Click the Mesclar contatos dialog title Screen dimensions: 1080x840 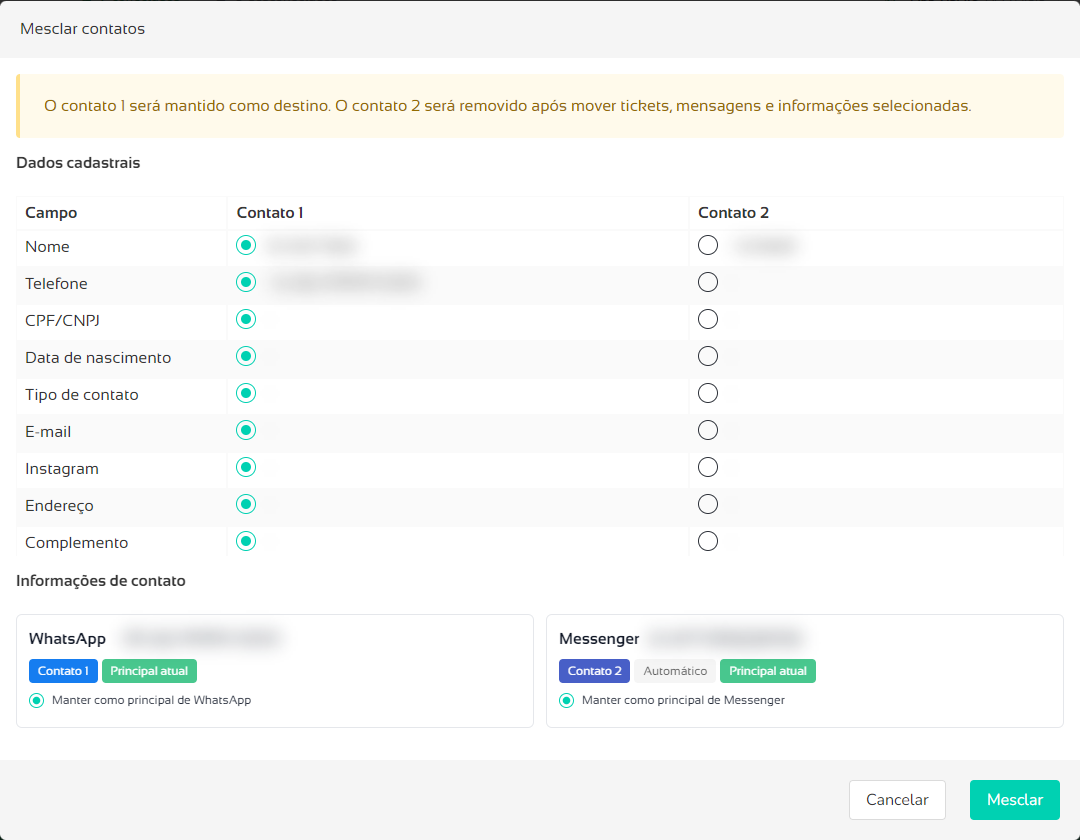tap(83, 29)
